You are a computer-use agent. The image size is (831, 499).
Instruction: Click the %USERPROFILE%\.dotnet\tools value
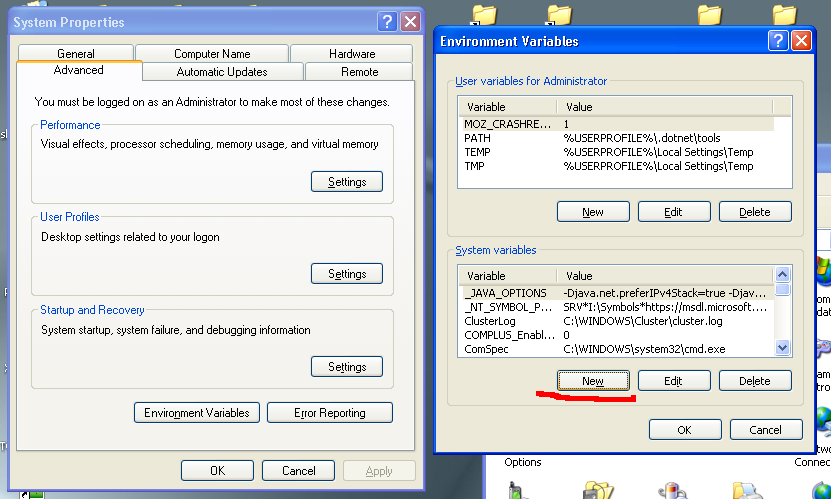[x=642, y=138]
